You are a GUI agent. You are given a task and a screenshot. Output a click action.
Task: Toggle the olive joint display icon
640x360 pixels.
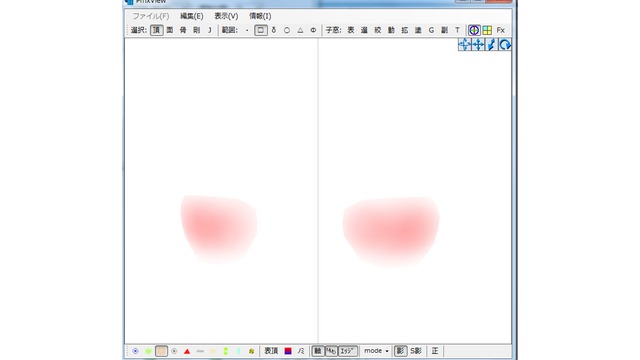(x=251, y=351)
